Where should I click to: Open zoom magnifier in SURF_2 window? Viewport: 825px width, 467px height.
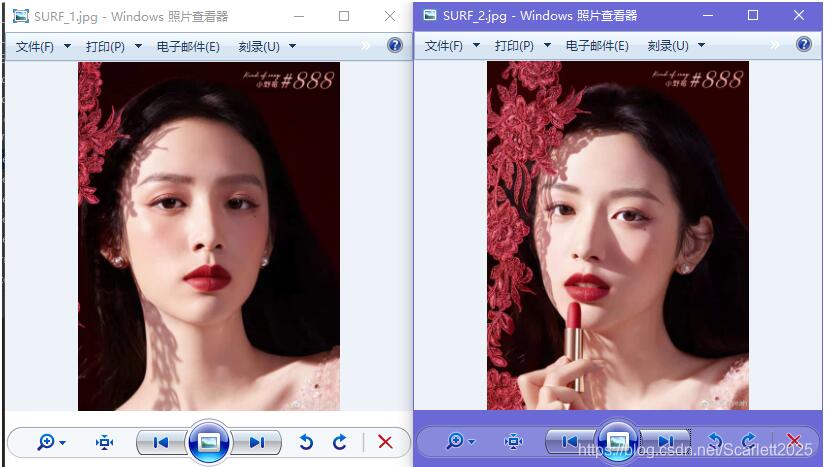(x=455, y=441)
